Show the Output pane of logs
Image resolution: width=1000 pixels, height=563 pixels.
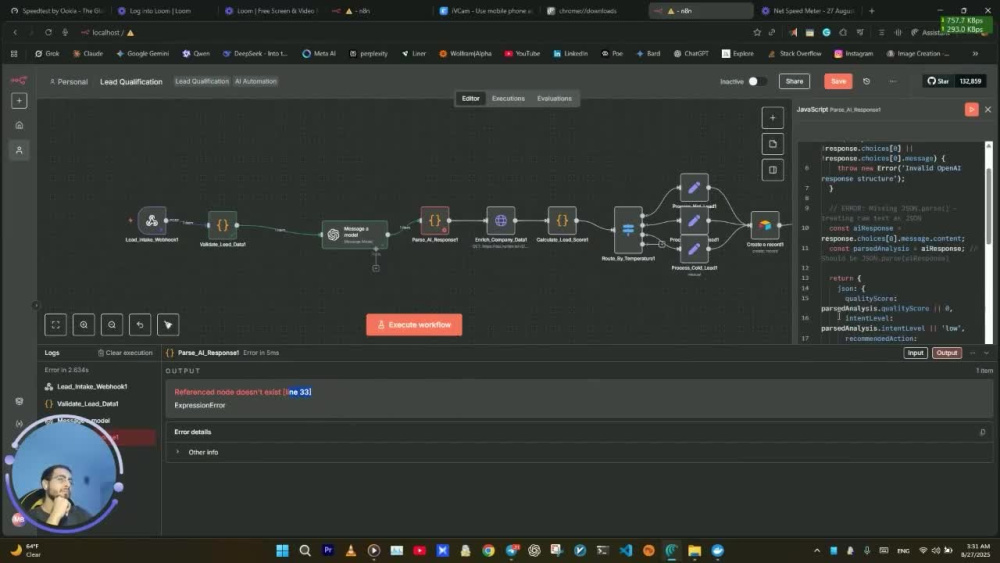pos(946,353)
